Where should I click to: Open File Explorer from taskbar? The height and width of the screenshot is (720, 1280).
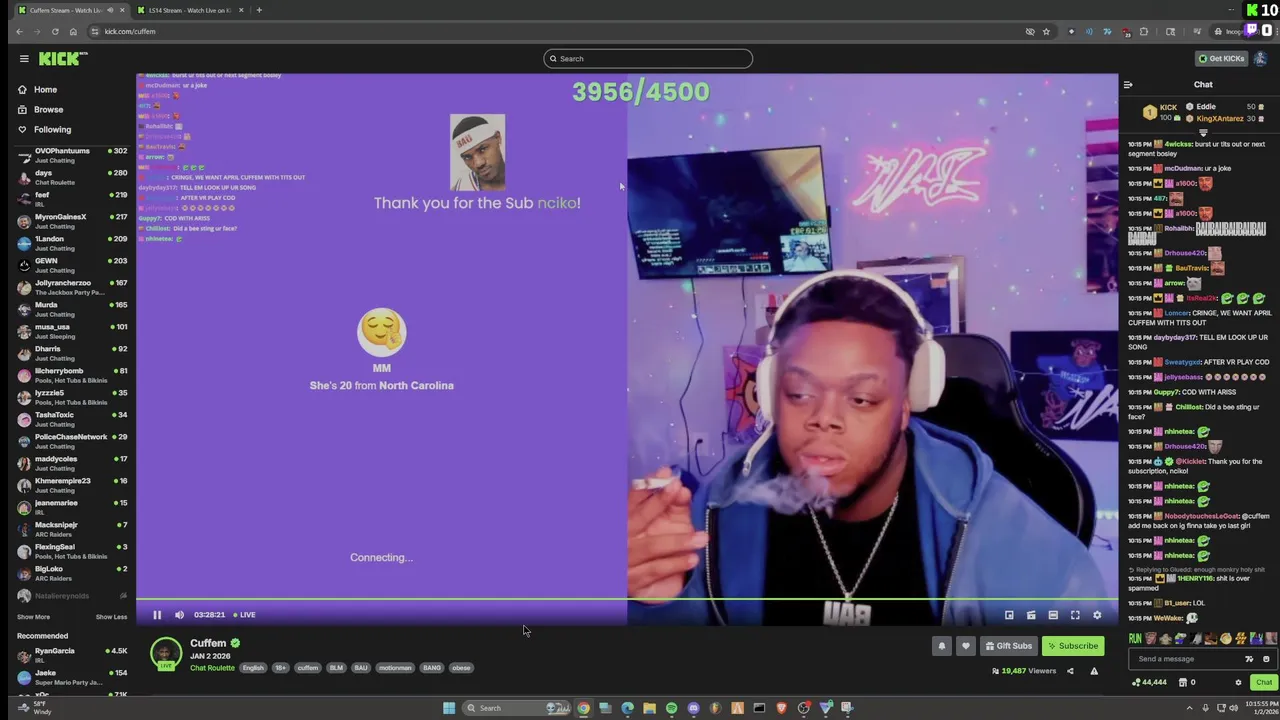[x=649, y=708]
